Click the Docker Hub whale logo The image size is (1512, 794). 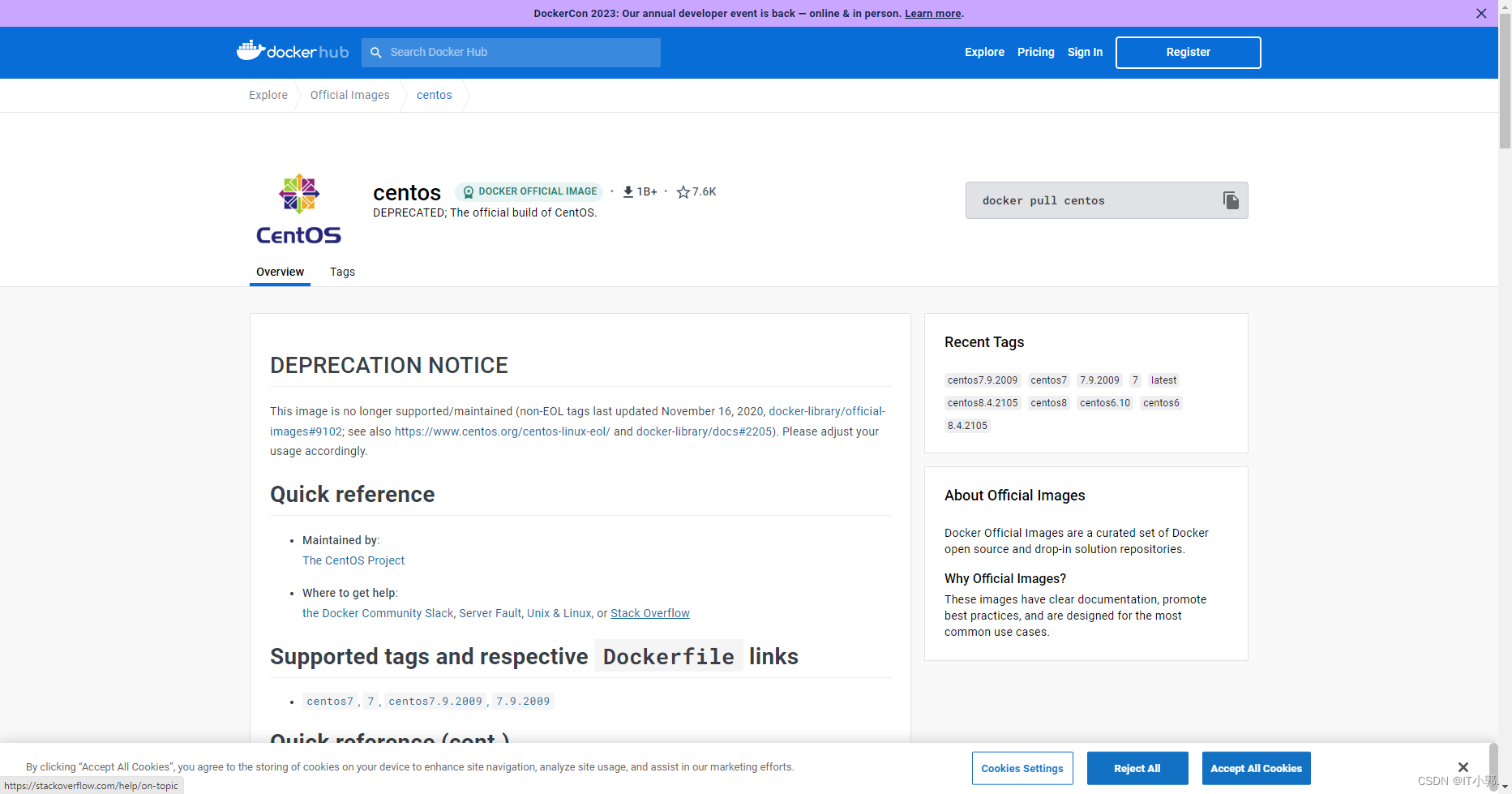pos(292,51)
